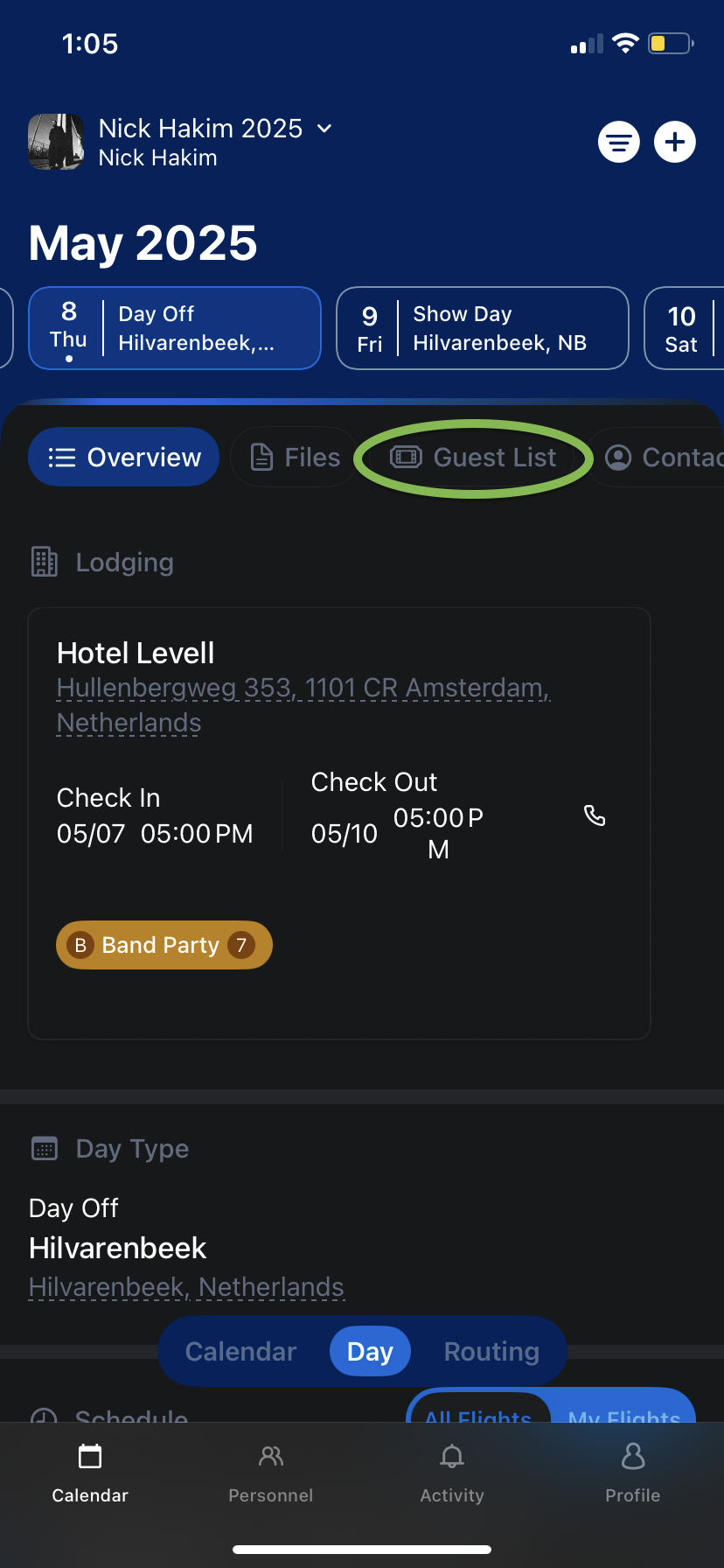Tap the plus add button
The height and width of the screenshot is (1568, 724).
pyautogui.click(x=675, y=142)
